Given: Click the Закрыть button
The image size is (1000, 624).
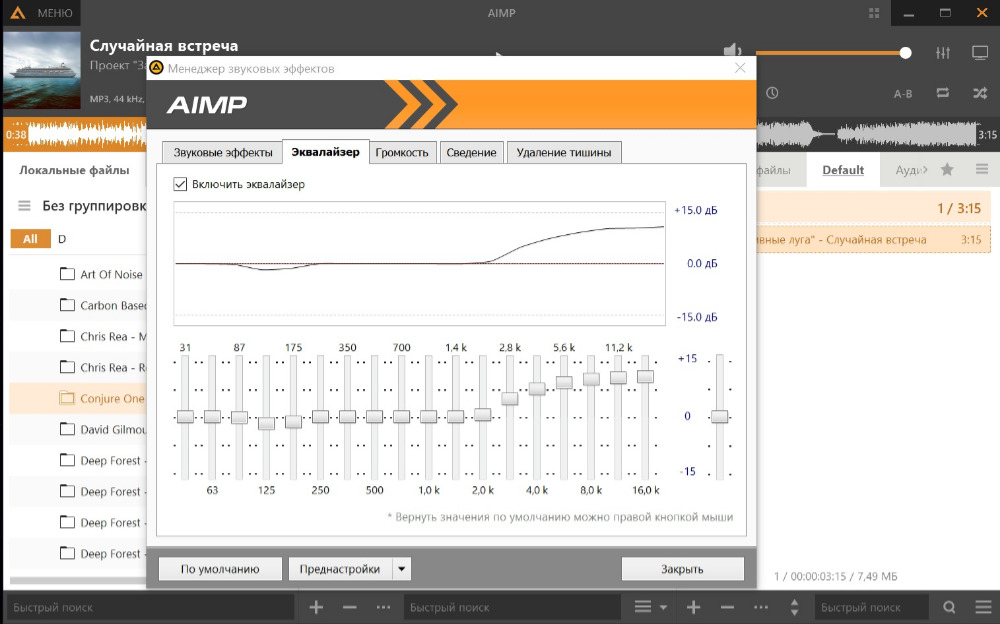Looking at the screenshot, I should (x=682, y=569).
